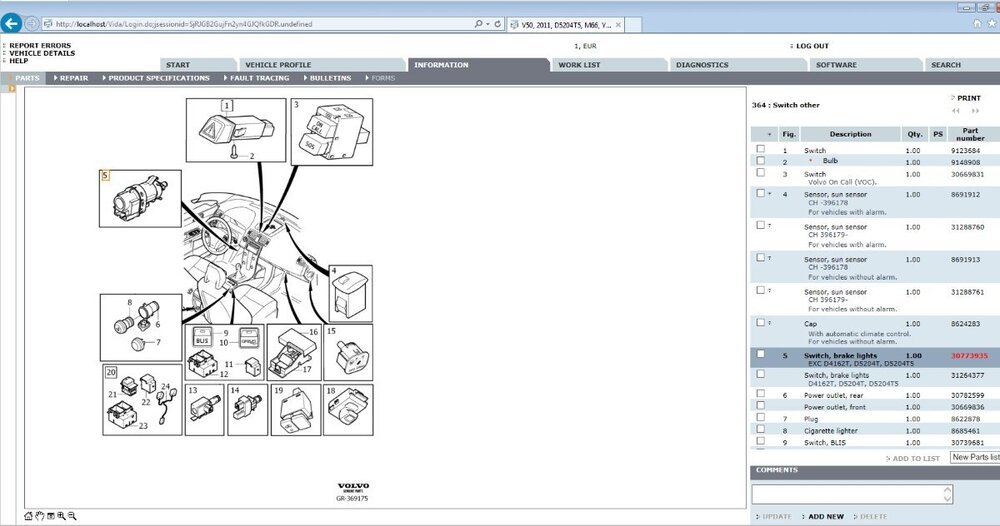The height and width of the screenshot is (526, 1000).
Task: Click the brake light switch image labeled 5
Action: (138, 197)
